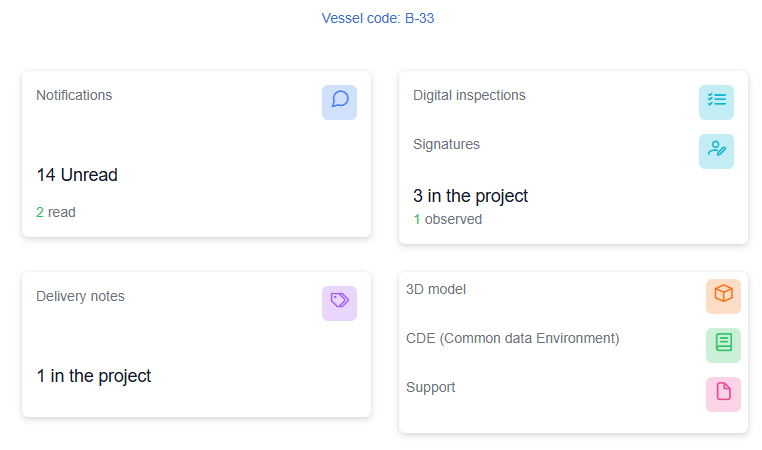Click the Notifications speech bubble icon
The height and width of the screenshot is (450, 762).
tap(339, 102)
